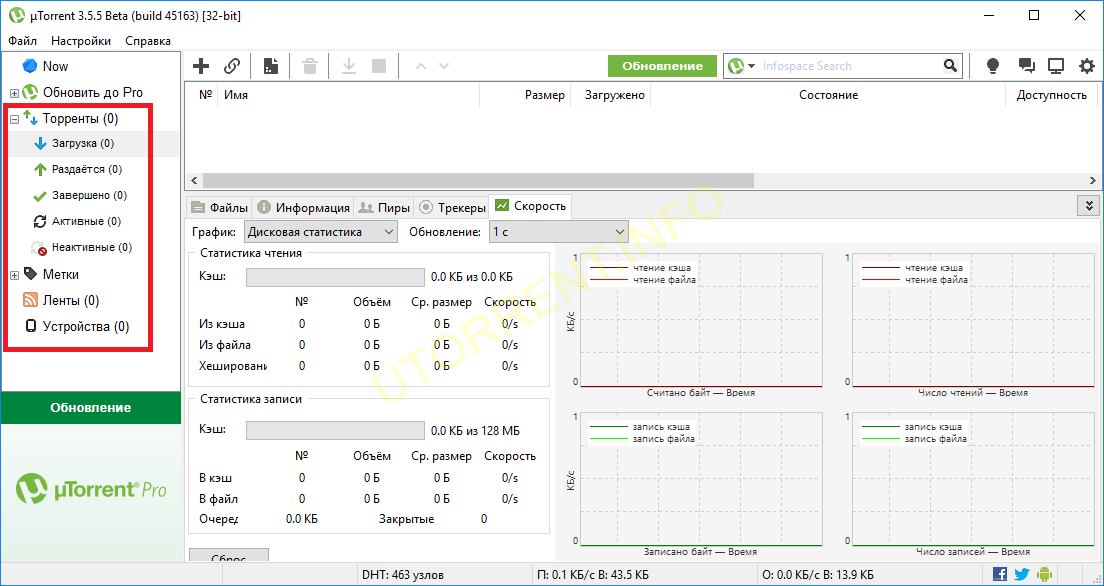
Task: Sort by the Загружено column header
Action: [610, 95]
